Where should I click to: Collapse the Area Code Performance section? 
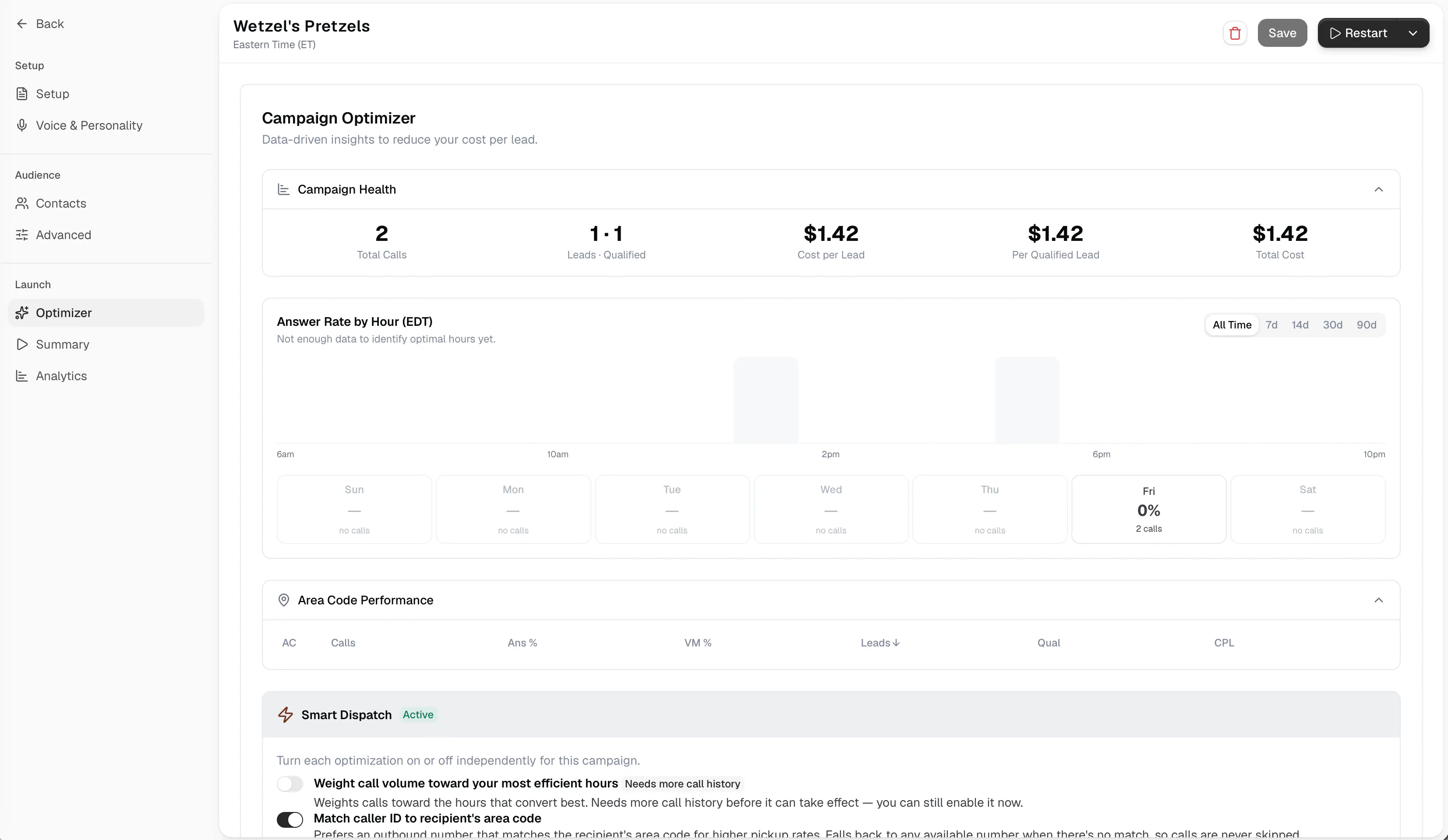coord(1378,600)
